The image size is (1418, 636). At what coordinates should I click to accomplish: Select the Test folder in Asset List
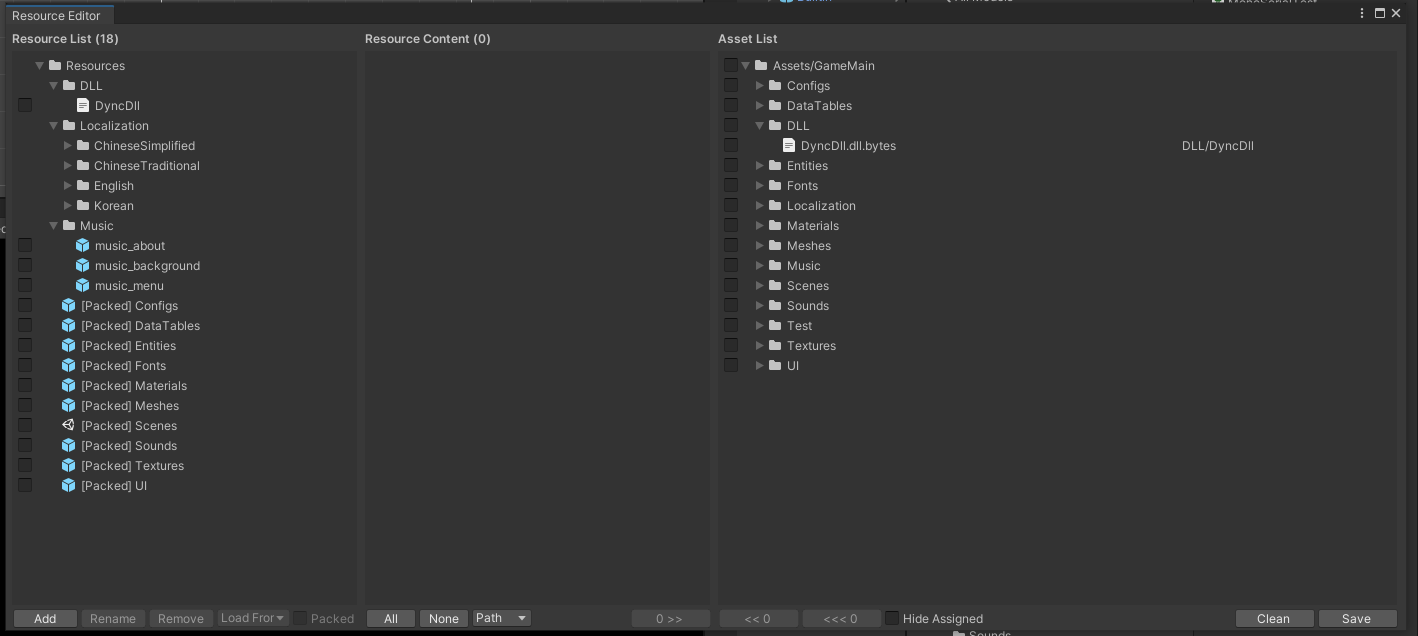tap(799, 325)
